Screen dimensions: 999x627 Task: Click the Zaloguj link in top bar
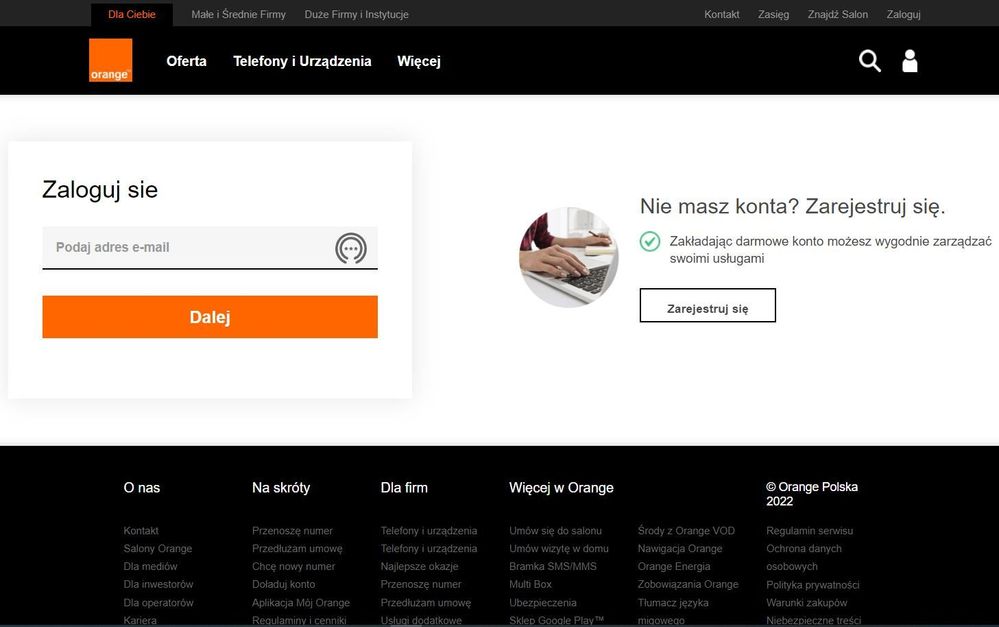point(903,15)
